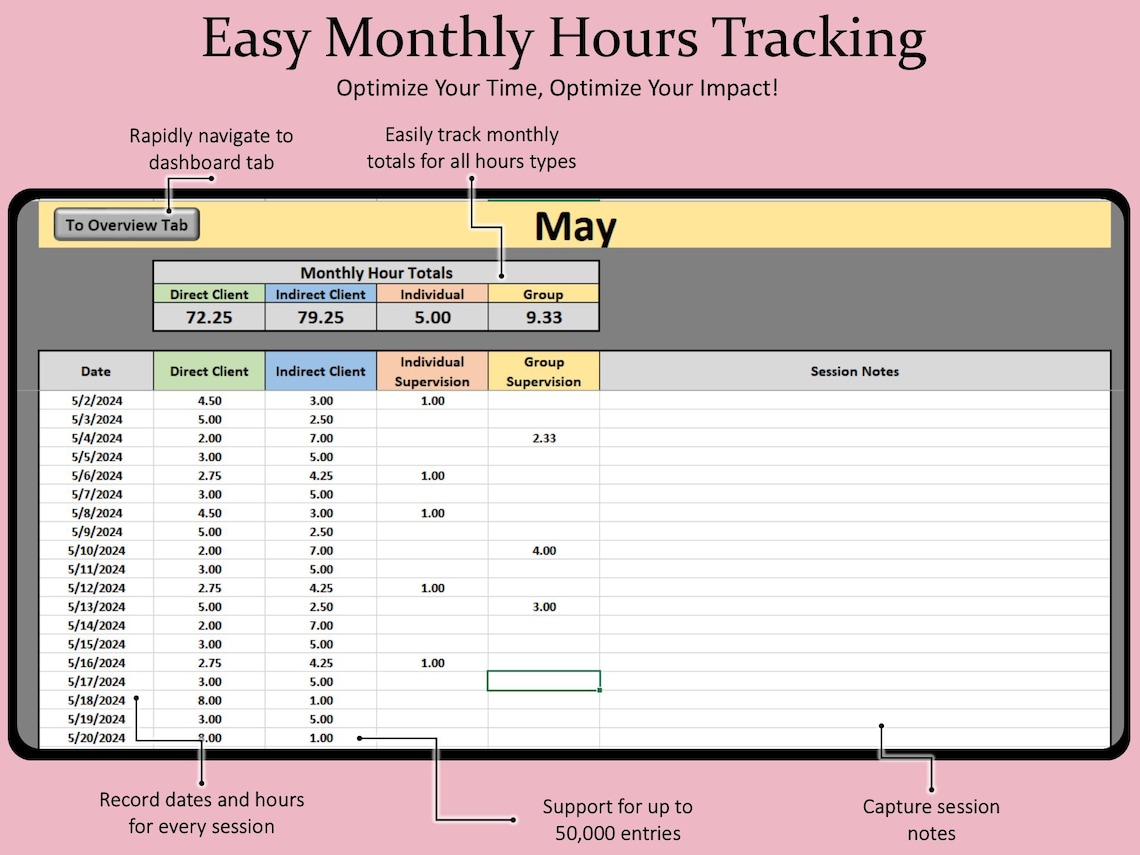Select the Date column header
Screen dimensions: 1140x855
pyautogui.click(x=95, y=370)
